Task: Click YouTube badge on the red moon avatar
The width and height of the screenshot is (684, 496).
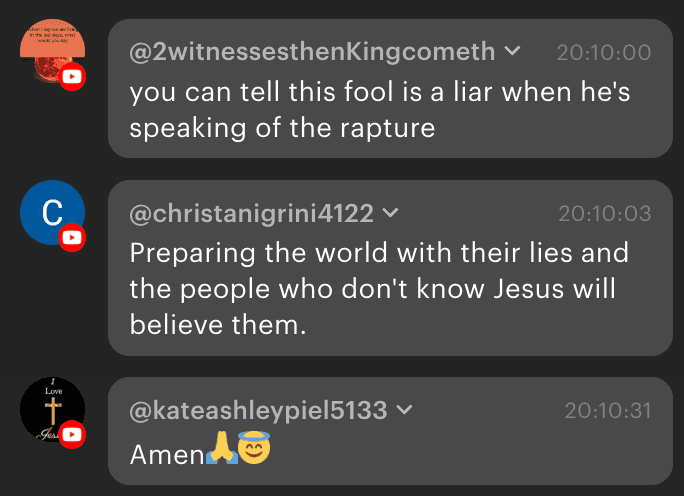Action: (x=72, y=77)
